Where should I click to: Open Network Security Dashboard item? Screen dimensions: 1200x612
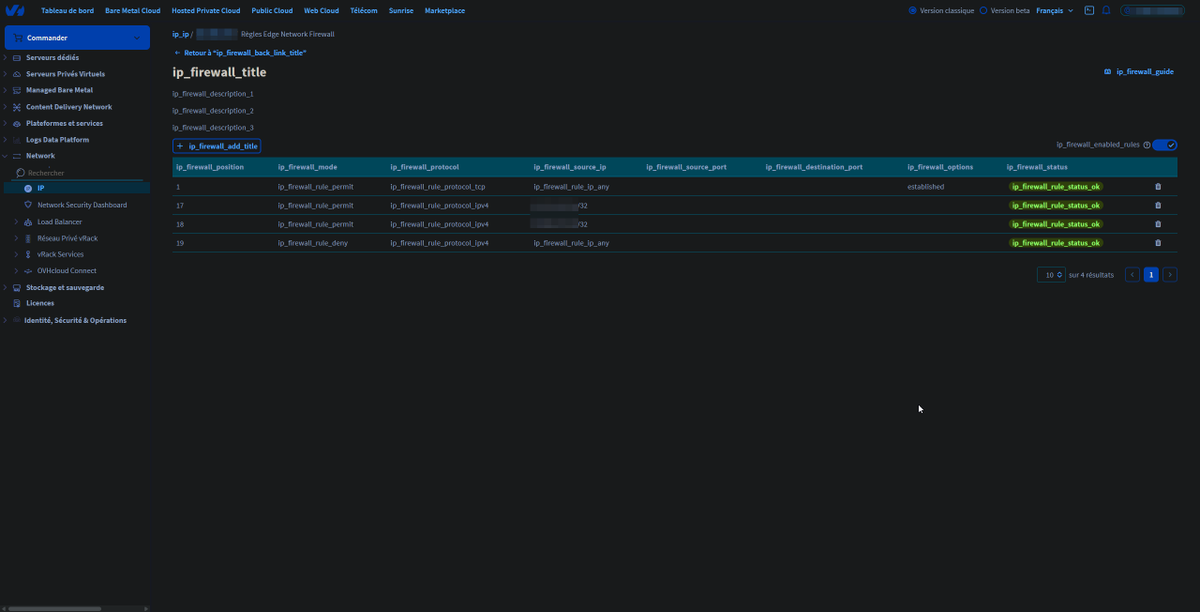82,205
